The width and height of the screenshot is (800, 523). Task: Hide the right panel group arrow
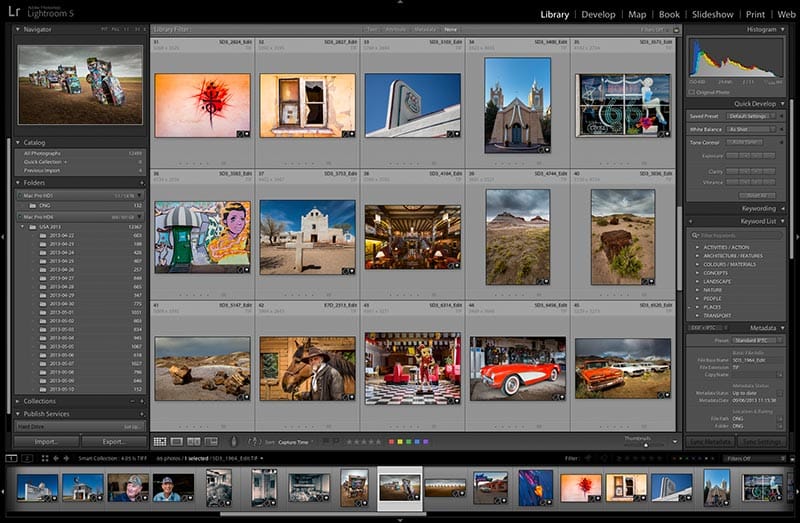point(797,237)
